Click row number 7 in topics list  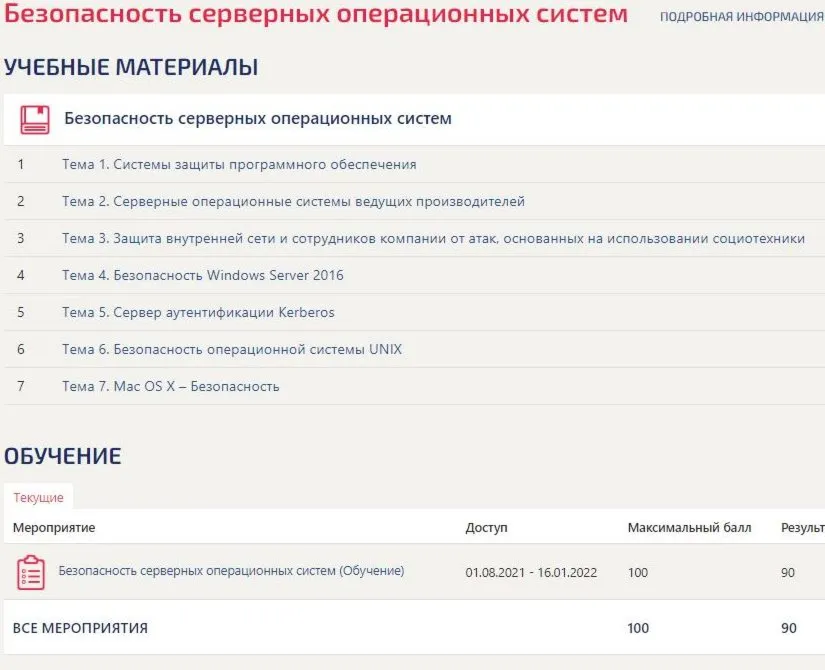[21, 386]
